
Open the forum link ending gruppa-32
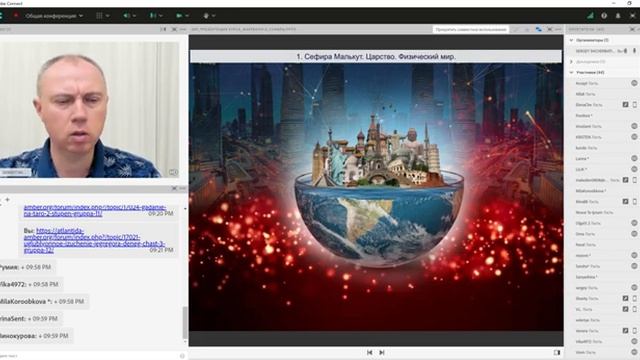[94, 240]
